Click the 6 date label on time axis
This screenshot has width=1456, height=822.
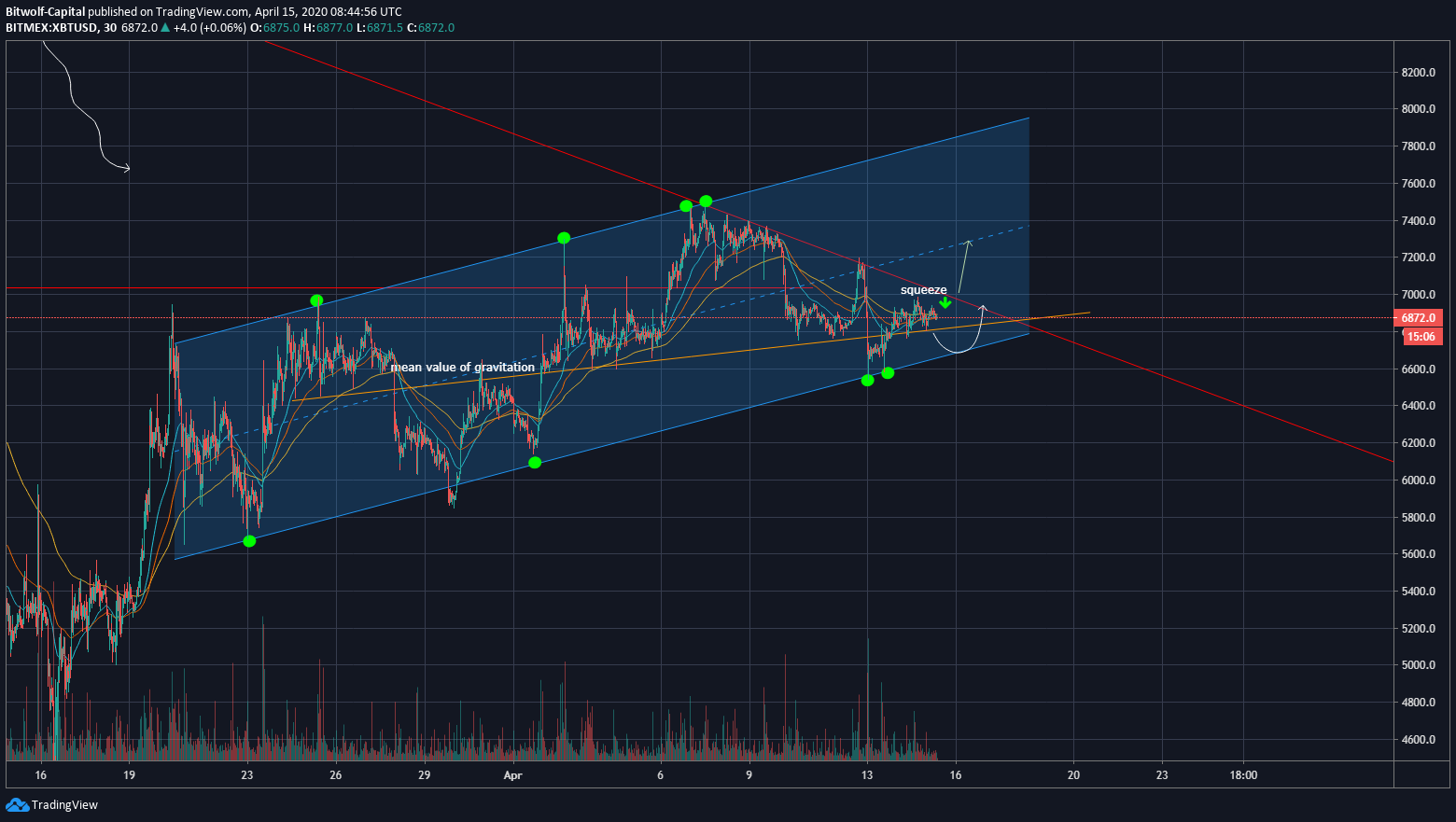pyautogui.click(x=660, y=775)
